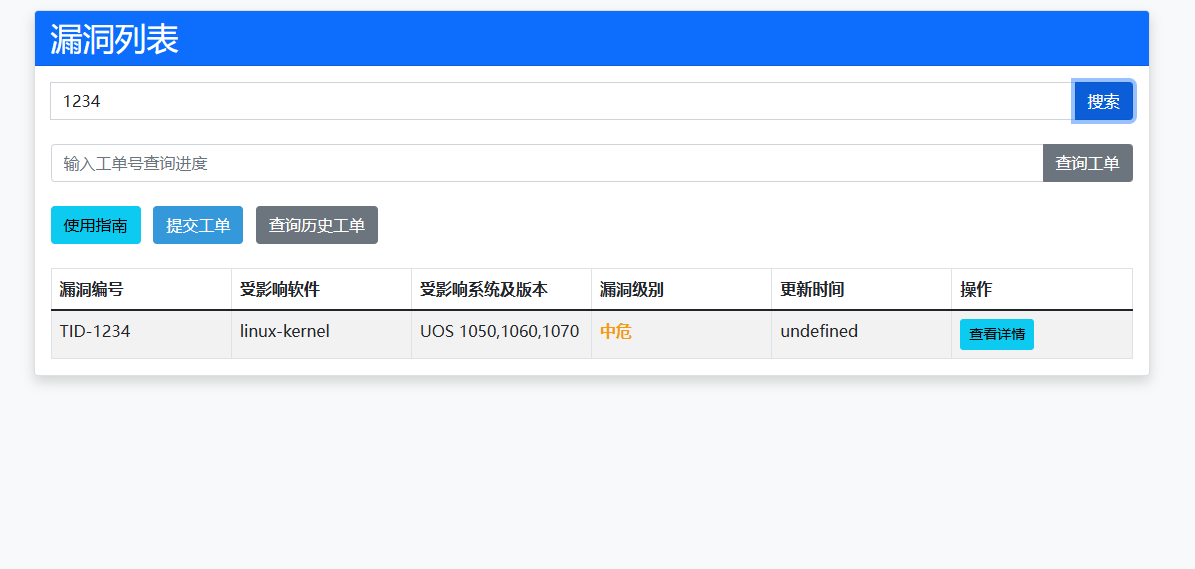Click the 操作 column header

click(976, 290)
